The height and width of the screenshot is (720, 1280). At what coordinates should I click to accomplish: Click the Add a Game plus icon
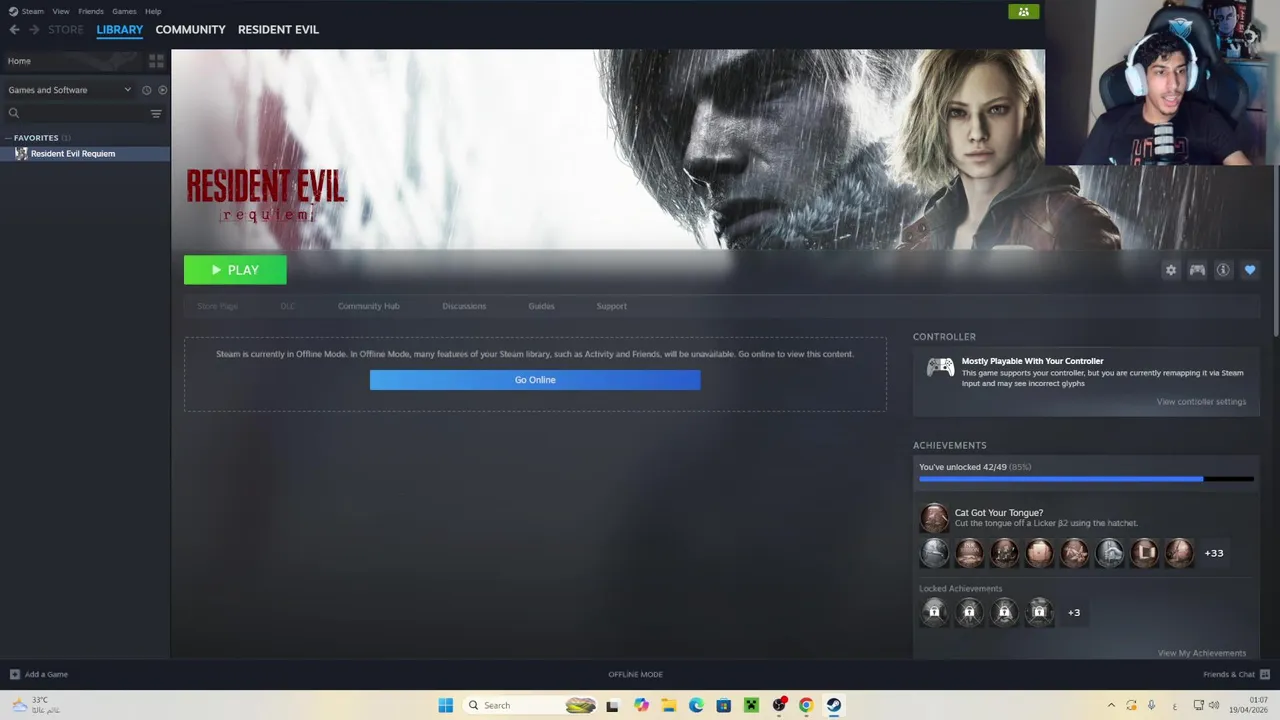(x=14, y=674)
